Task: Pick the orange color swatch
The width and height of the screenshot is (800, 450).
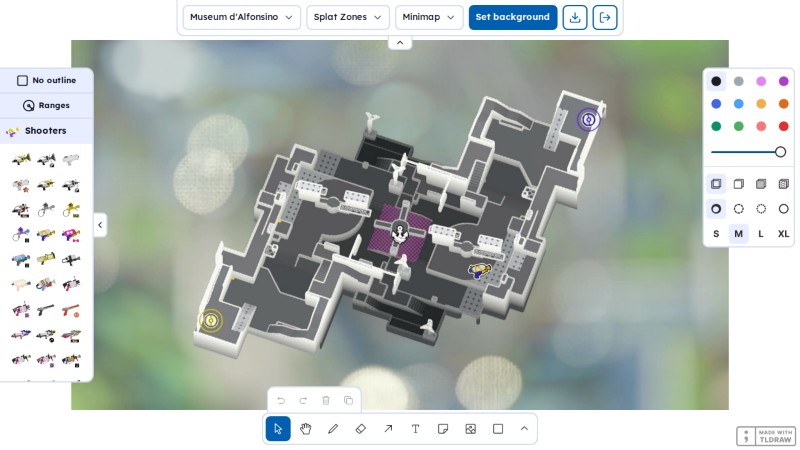Action: [x=784, y=104]
